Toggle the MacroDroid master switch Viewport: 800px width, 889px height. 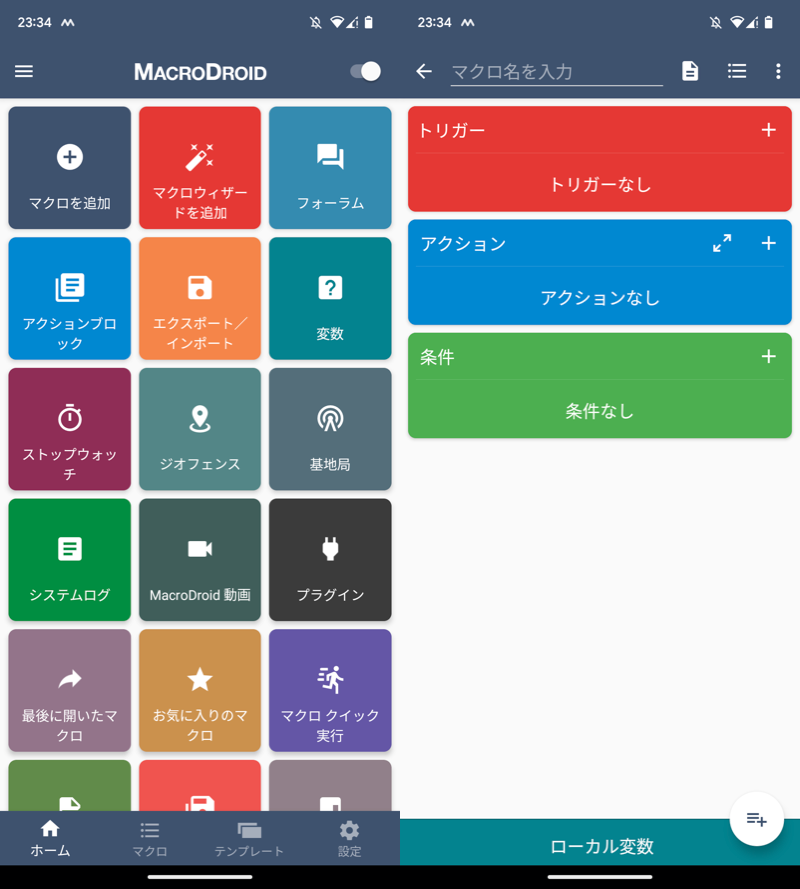tap(366, 71)
